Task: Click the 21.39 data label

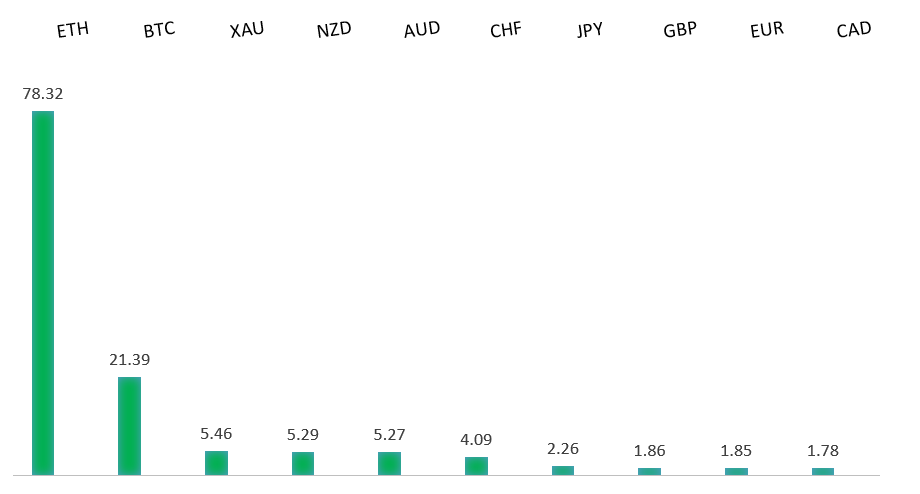Action: [x=130, y=359]
